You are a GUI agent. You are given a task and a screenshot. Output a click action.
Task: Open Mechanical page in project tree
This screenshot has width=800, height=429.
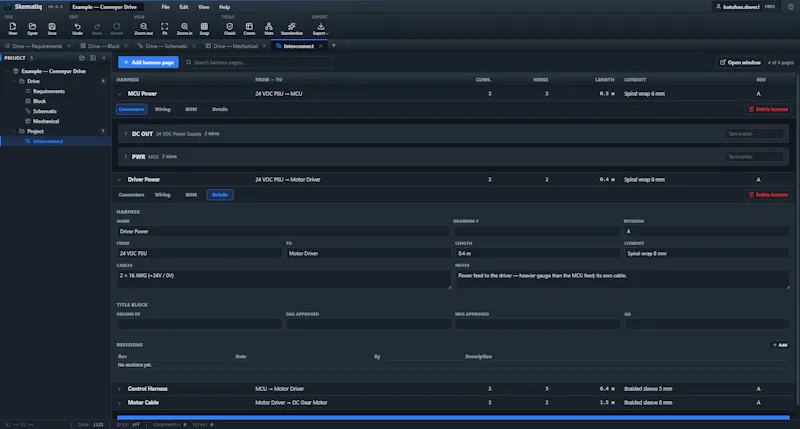[x=46, y=121]
